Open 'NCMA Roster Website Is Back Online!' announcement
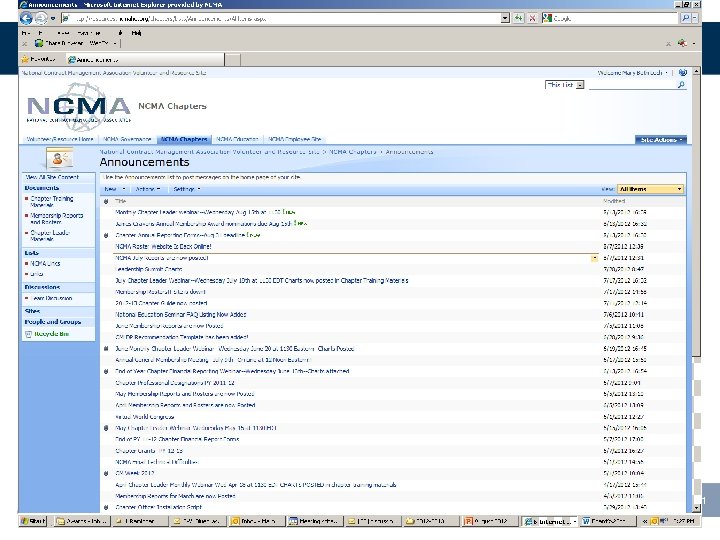The height and width of the screenshot is (540, 720). (x=163, y=247)
